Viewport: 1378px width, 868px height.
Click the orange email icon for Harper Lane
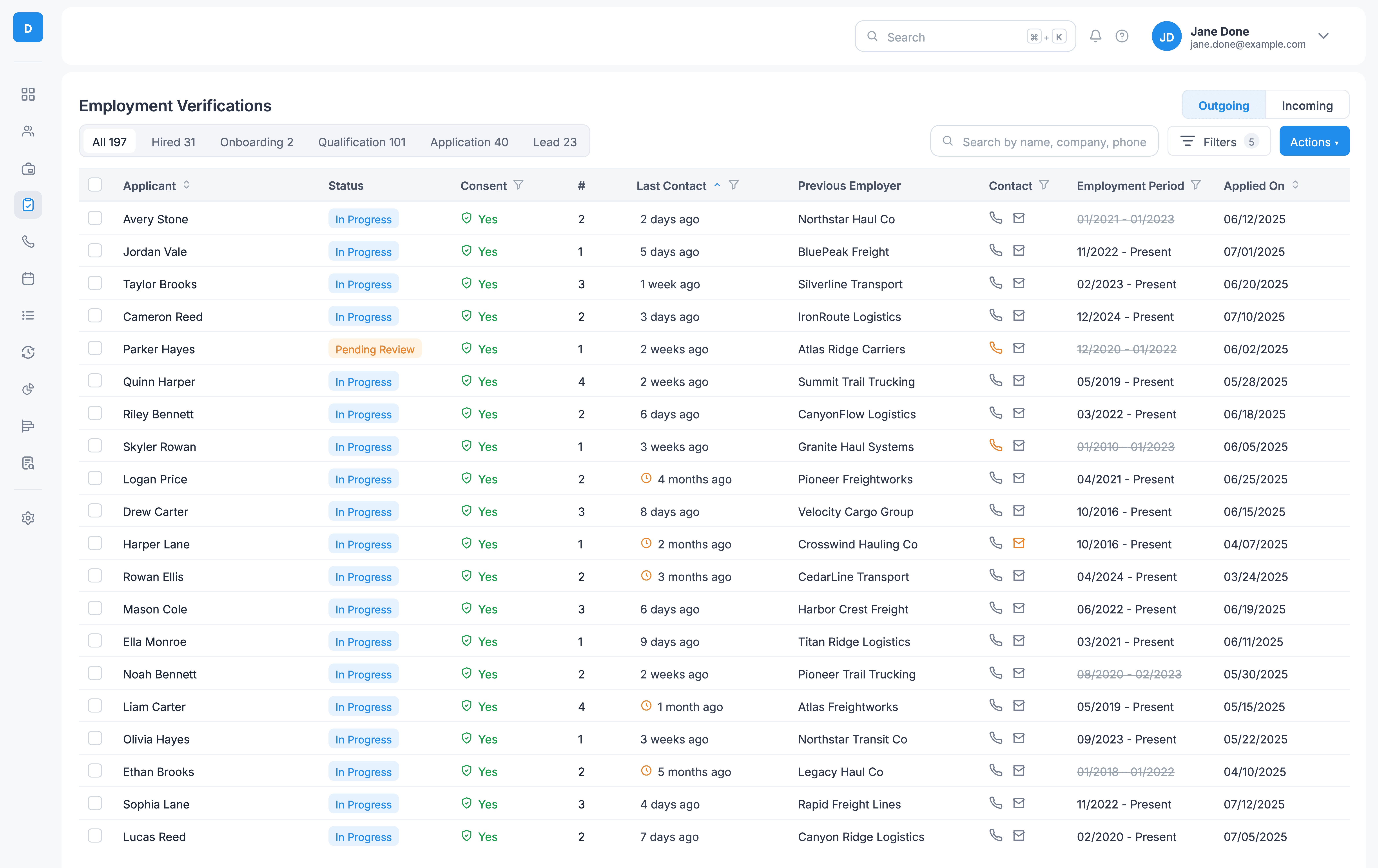pyautogui.click(x=1019, y=543)
